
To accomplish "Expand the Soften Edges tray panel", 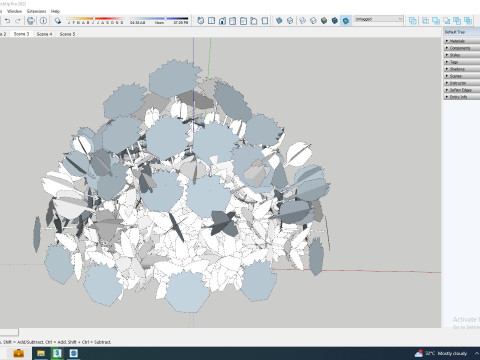I will (462, 90).
